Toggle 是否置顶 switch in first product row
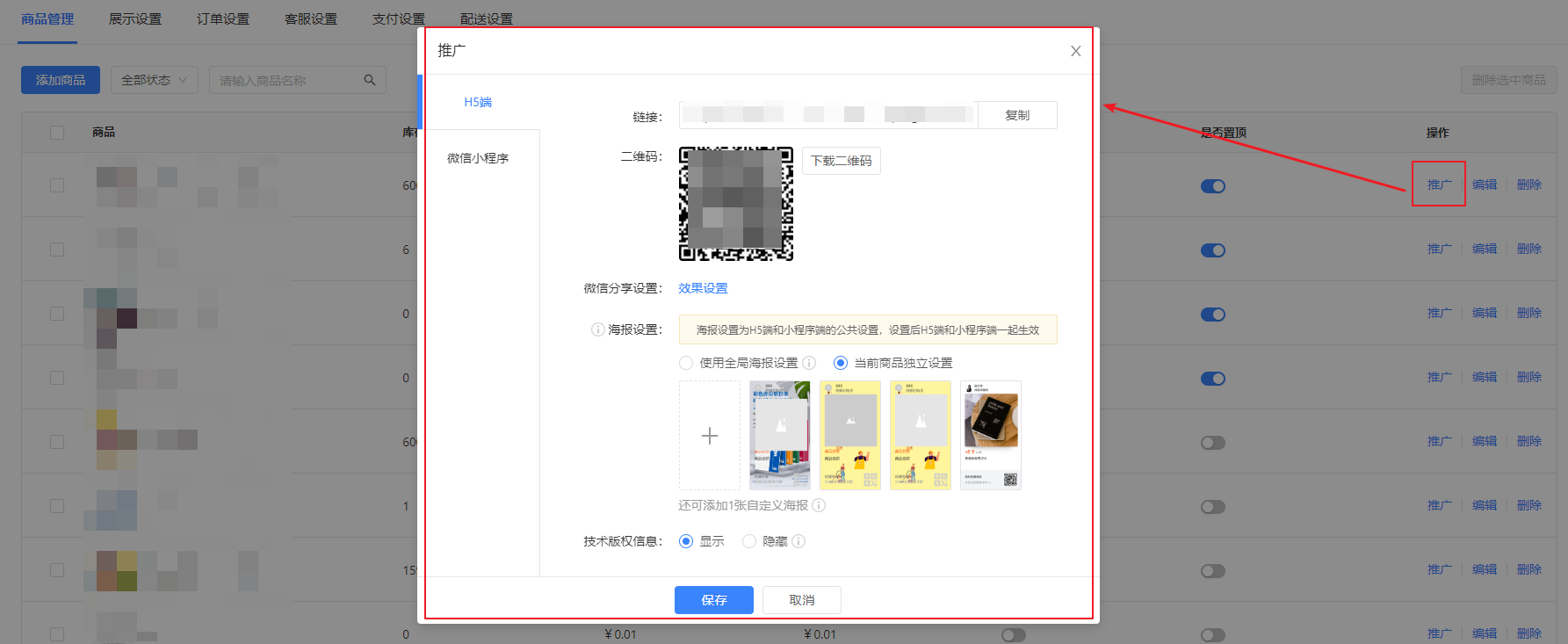The height and width of the screenshot is (644, 1568). 1213,186
